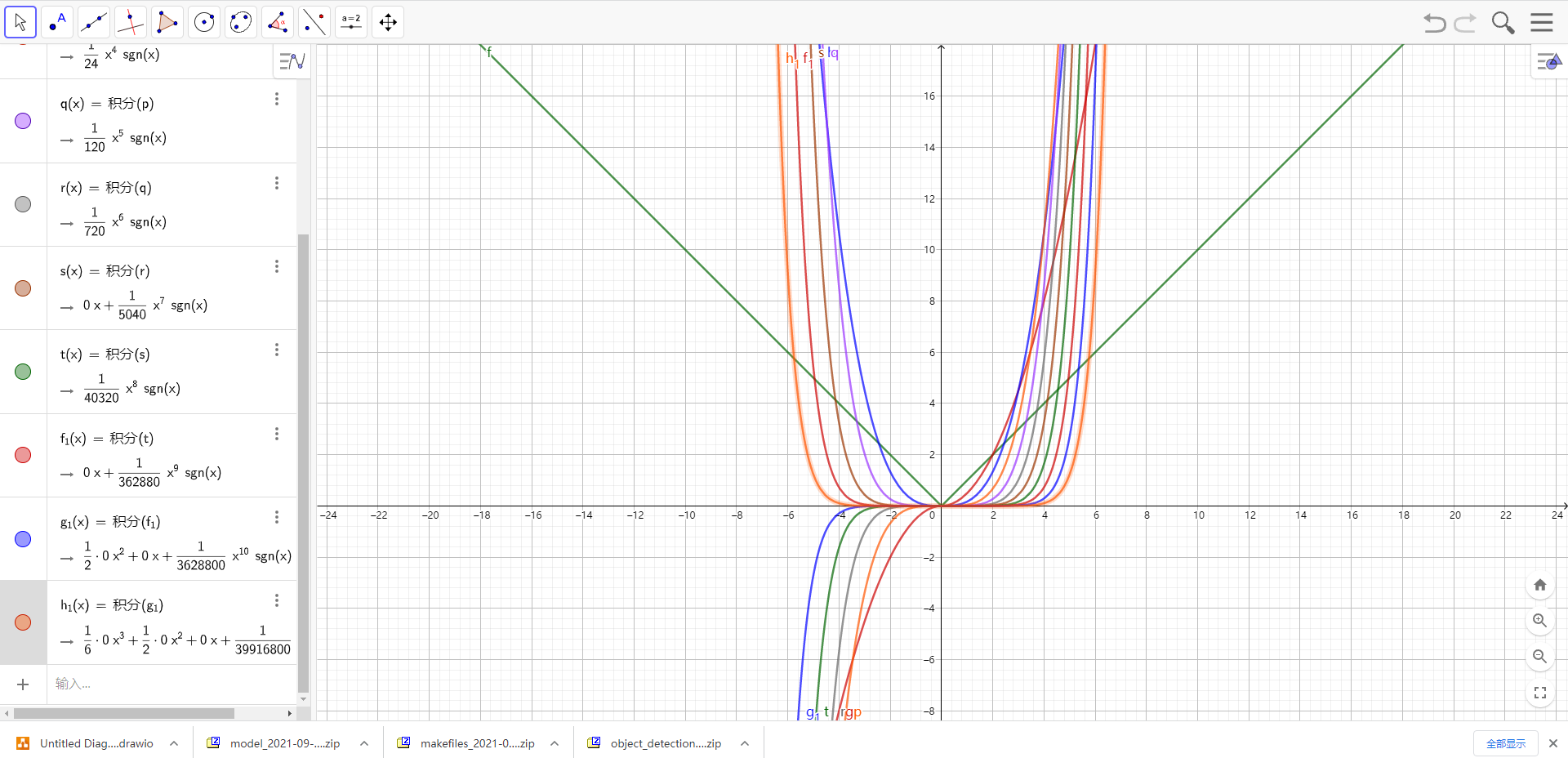Expand options for model_2021-09 zip download
1568x758 pixels.
point(364,743)
